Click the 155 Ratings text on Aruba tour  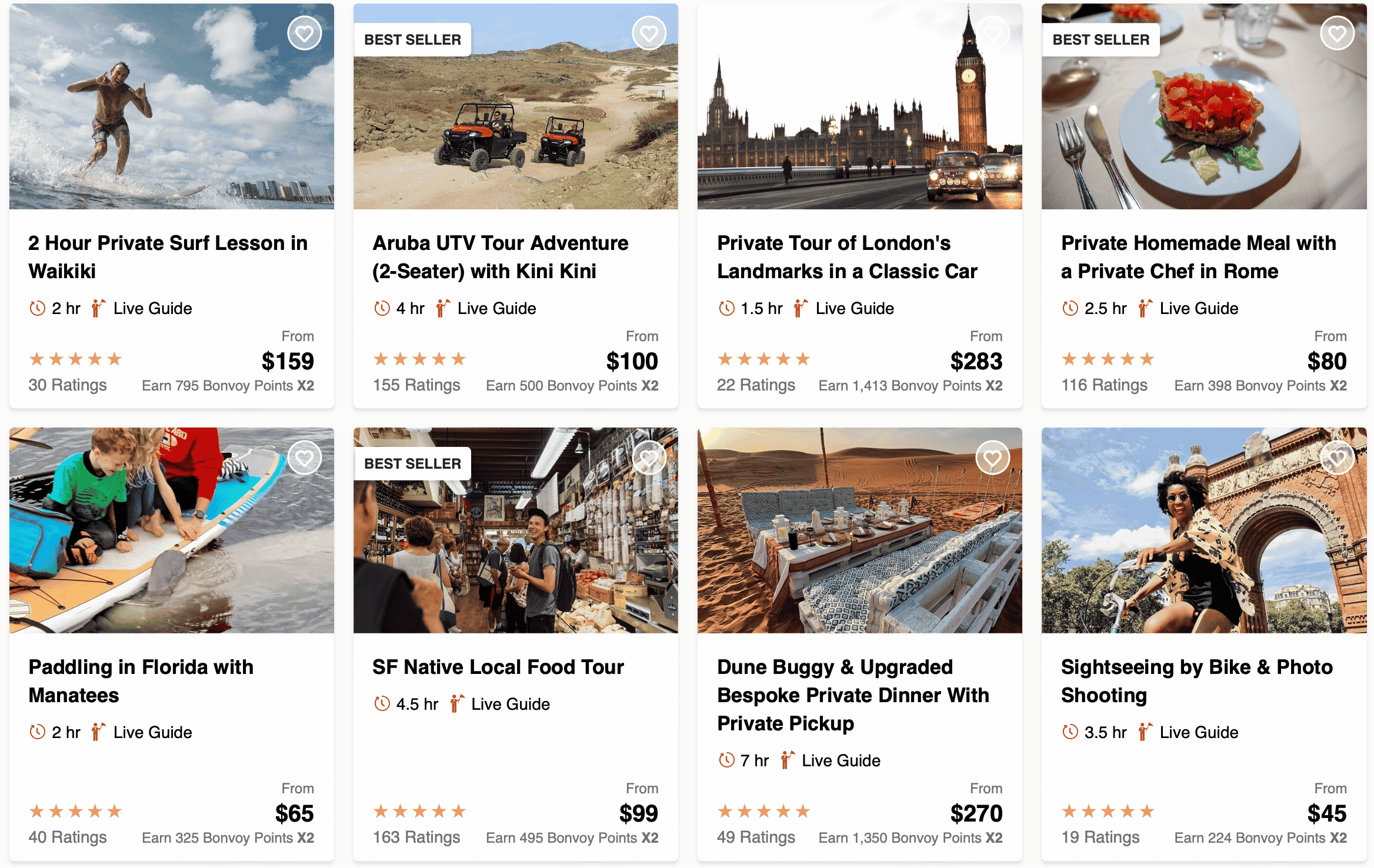pyautogui.click(x=416, y=385)
